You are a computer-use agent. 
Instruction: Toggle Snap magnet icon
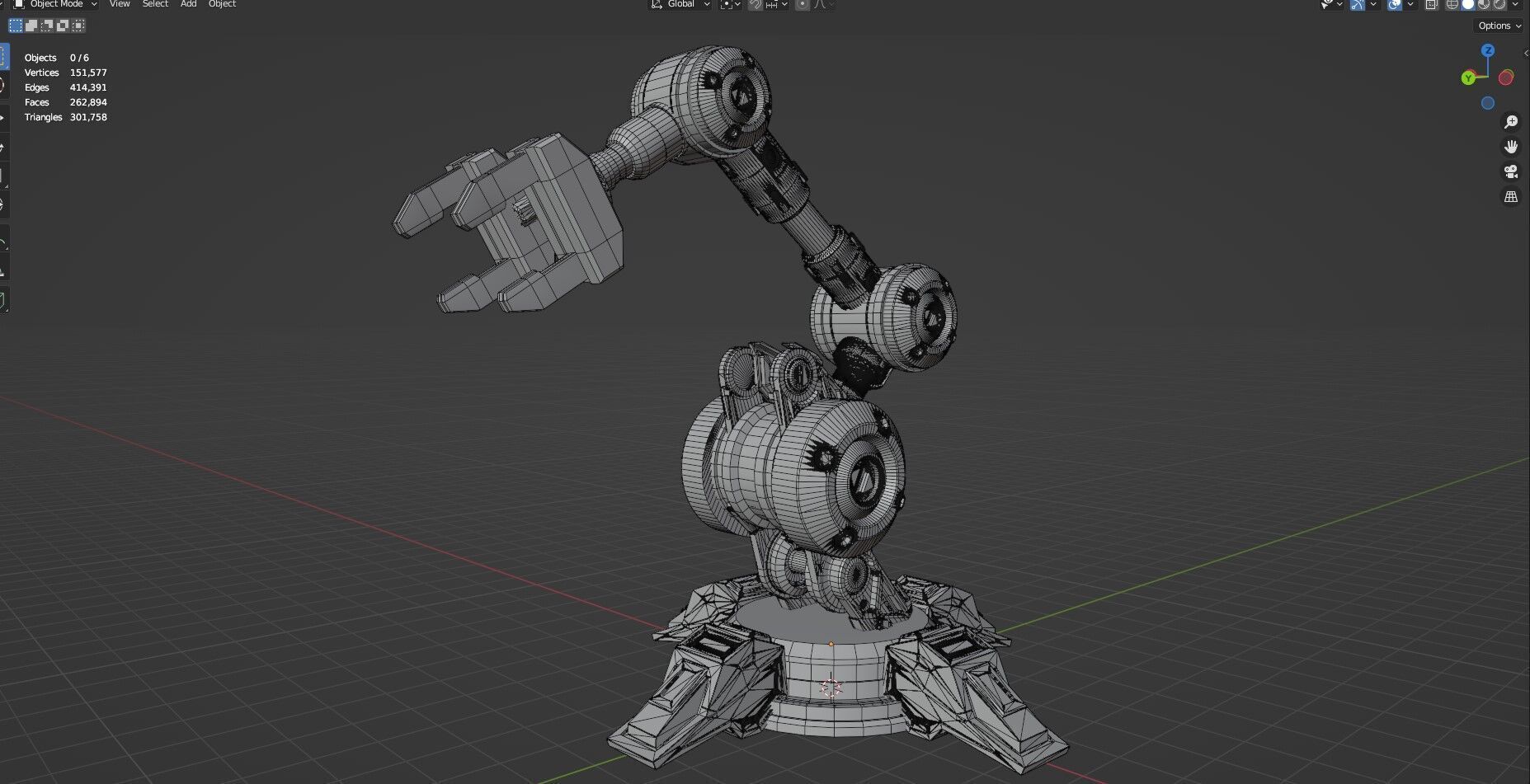click(755, 4)
